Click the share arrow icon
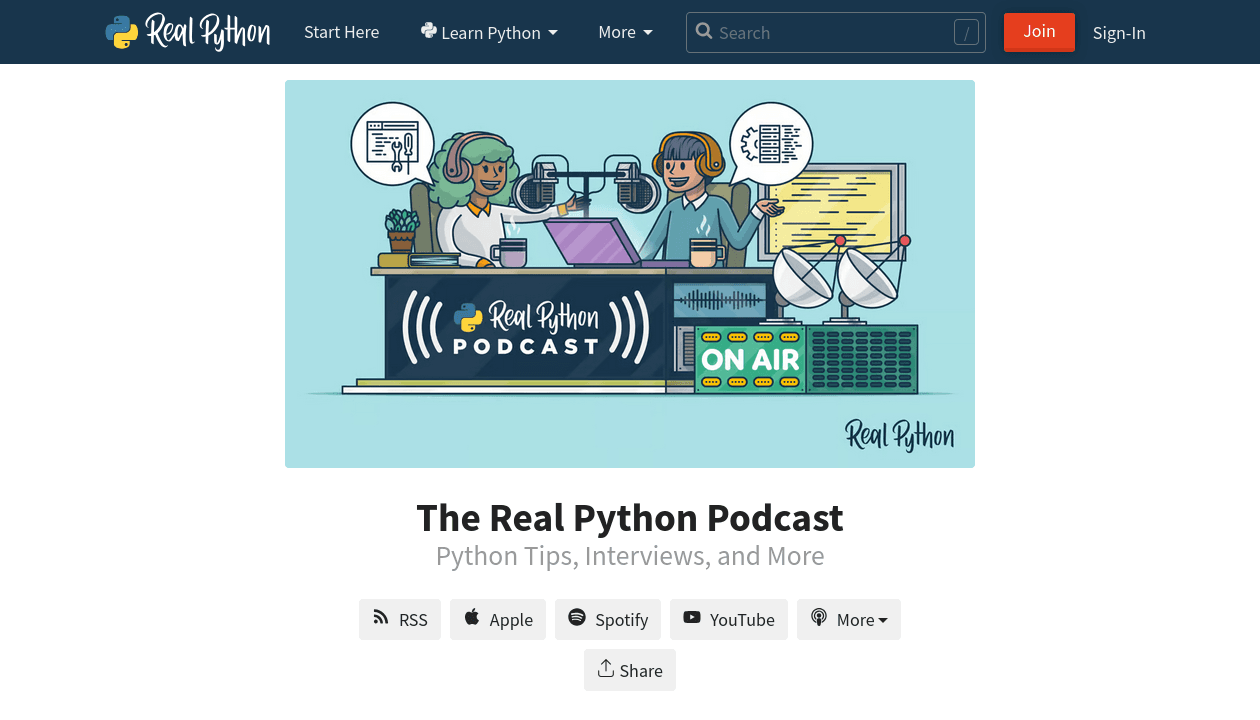The image size is (1260, 720). (x=605, y=669)
